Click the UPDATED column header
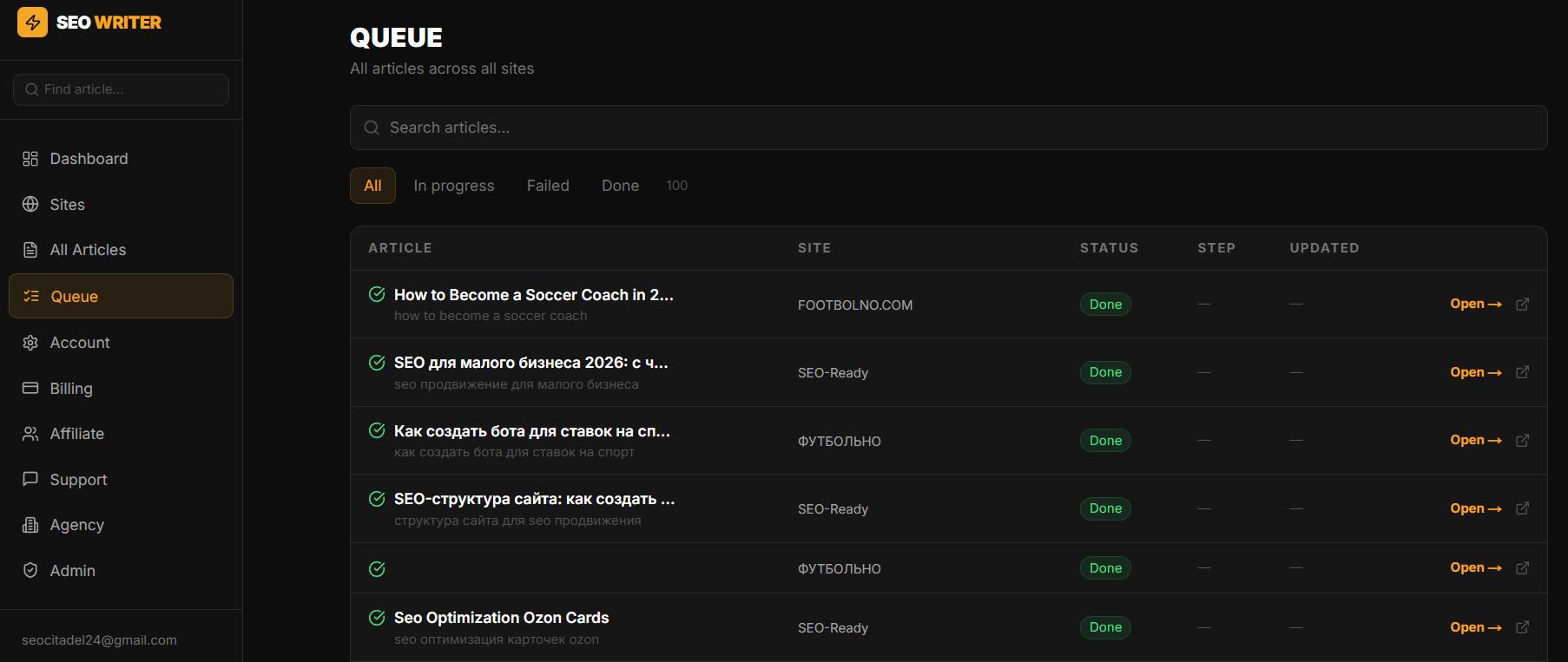This screenshot has height=662, width=1568. pos(1324,248)
